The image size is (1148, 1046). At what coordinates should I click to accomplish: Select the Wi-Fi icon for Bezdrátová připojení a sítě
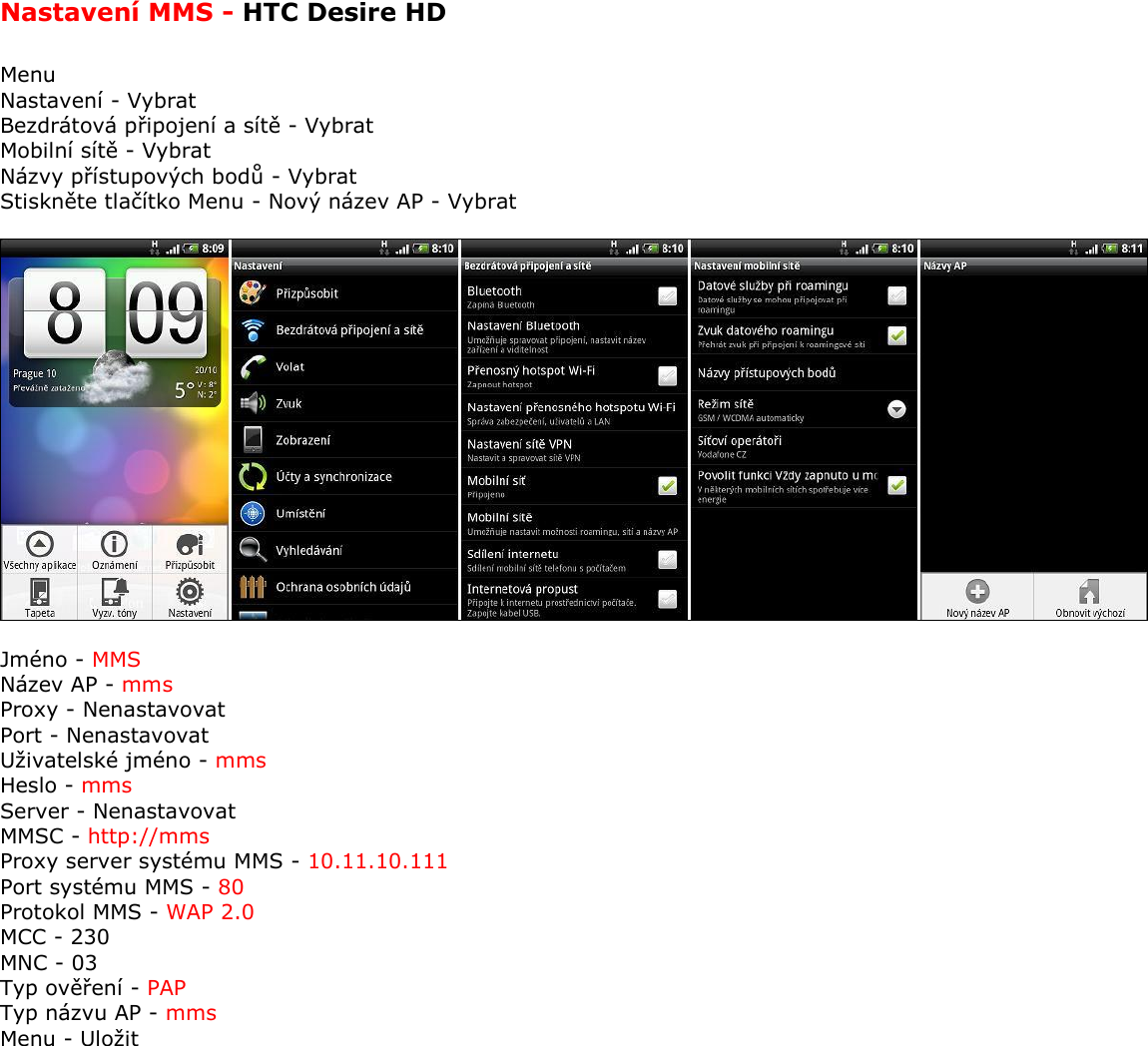tap(253, 330)
